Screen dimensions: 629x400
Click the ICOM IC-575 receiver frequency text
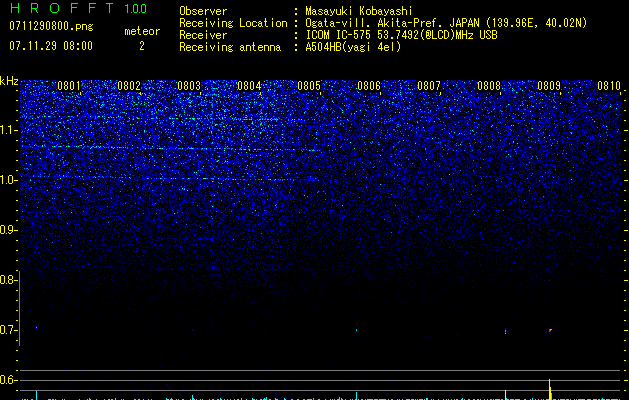pyautogui.click(x=401, y=35)
